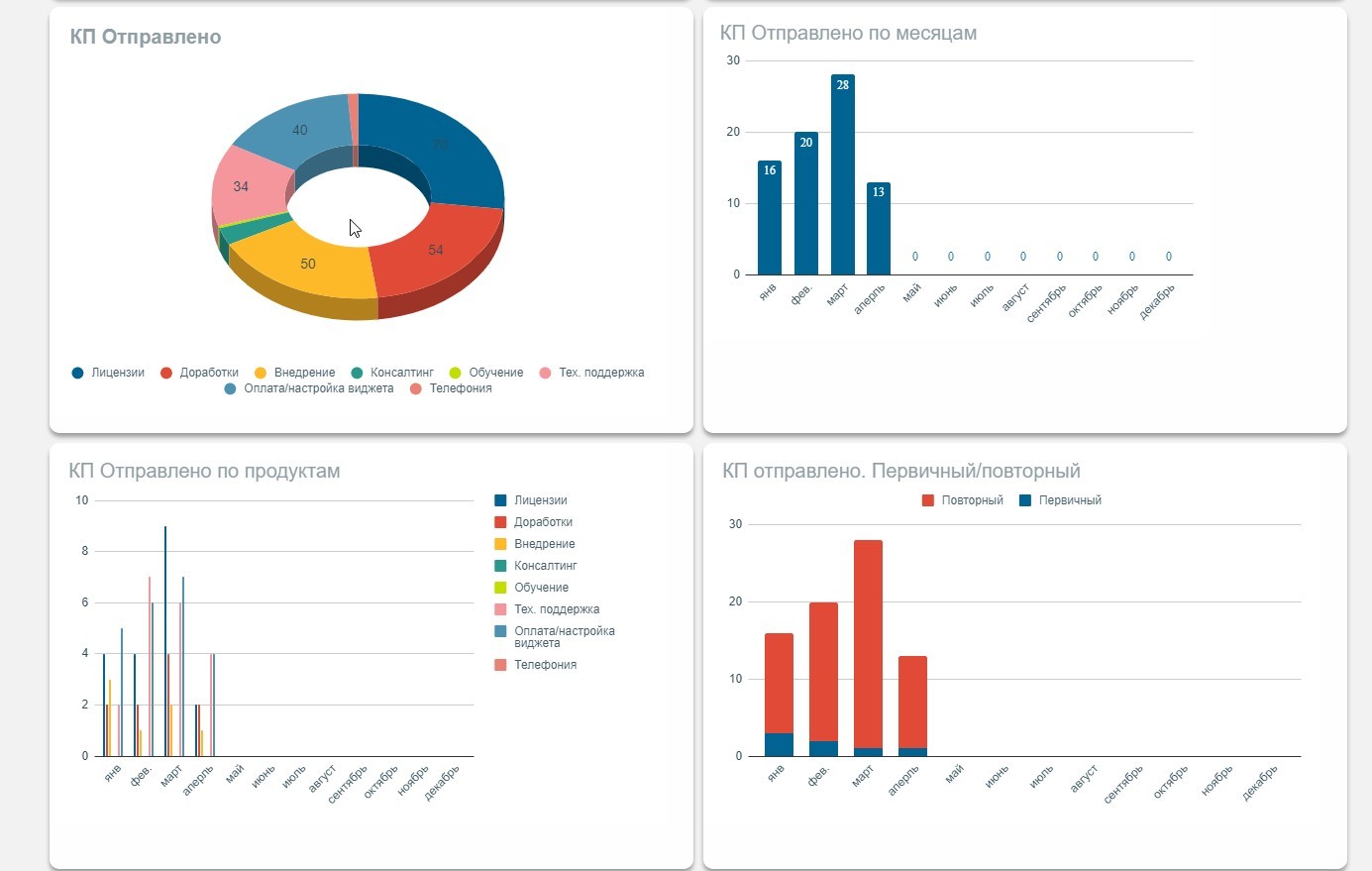Viewport: 1372px width, 871px height.
Task: Click Телефония in the donut chart legend
Action: (x=451, y=388)
